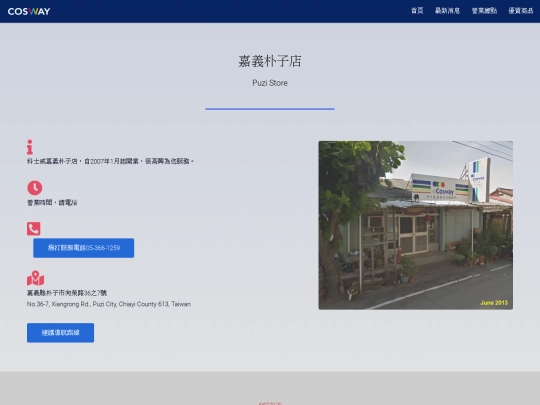
Task: Select the 嘉義朴子店 heading
Action: (x=270, y=61)
